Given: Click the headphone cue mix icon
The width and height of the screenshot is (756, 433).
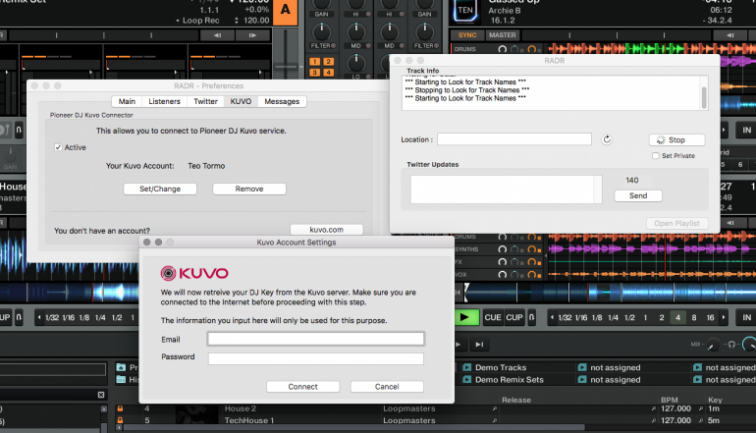Looking at the screenshot, I should (x=732, y=344).
